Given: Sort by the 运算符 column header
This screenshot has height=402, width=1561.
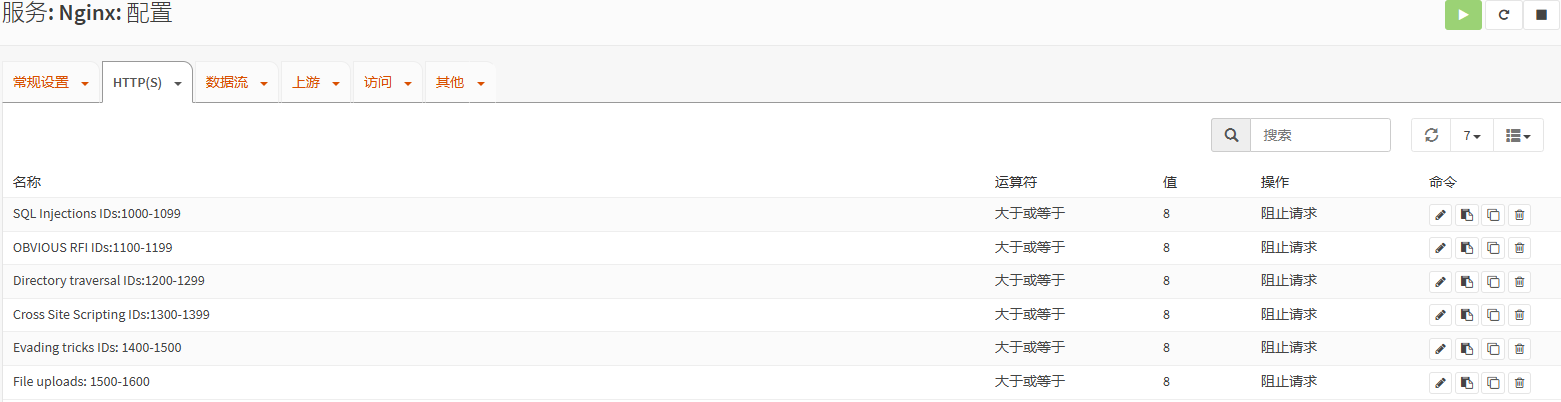Looking at the screenshot, I should point(1016,182).
